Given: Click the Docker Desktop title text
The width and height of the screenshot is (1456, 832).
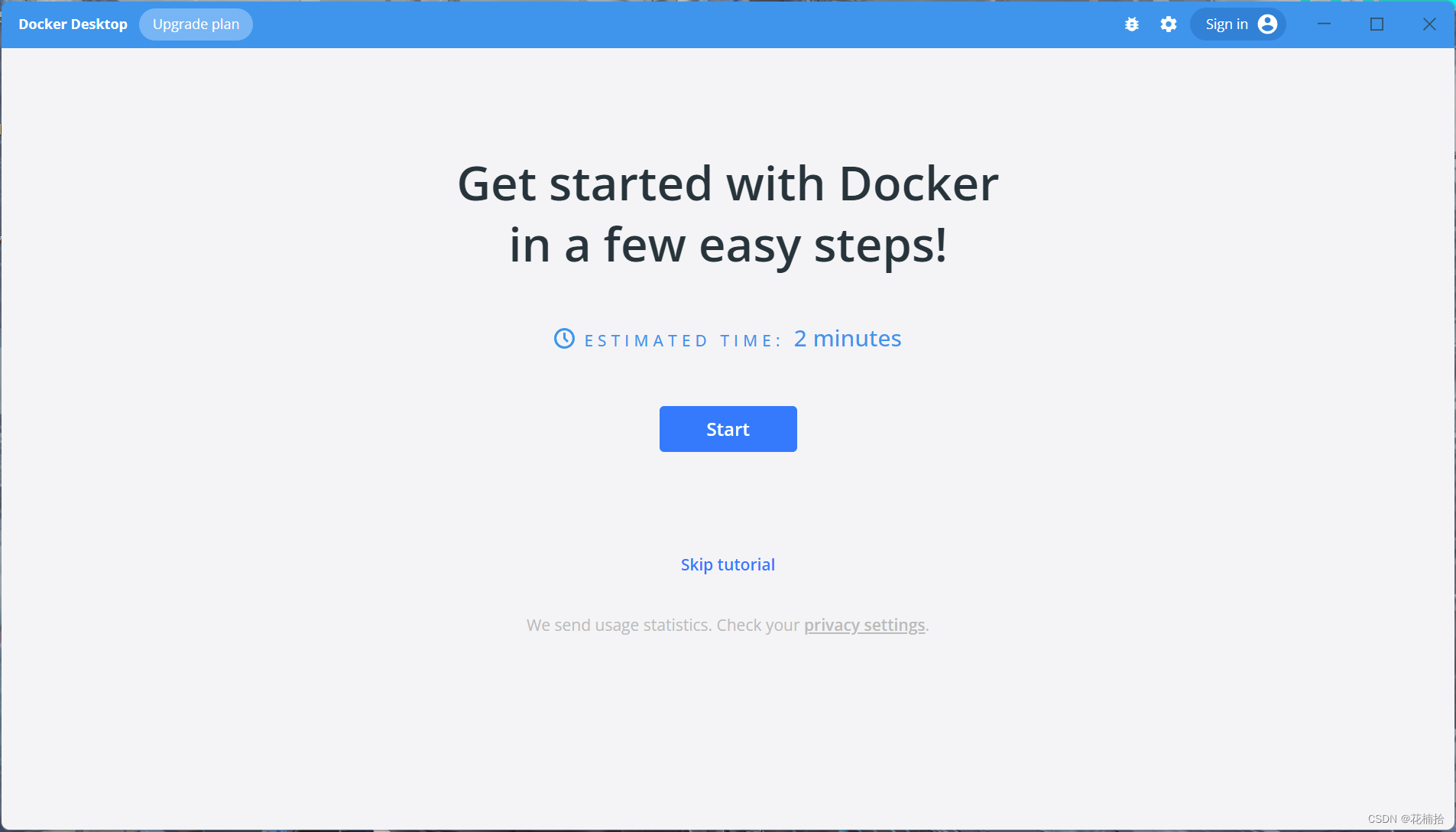Looking at the screenshot, I should pyautogui.click(x=73, y=24).
